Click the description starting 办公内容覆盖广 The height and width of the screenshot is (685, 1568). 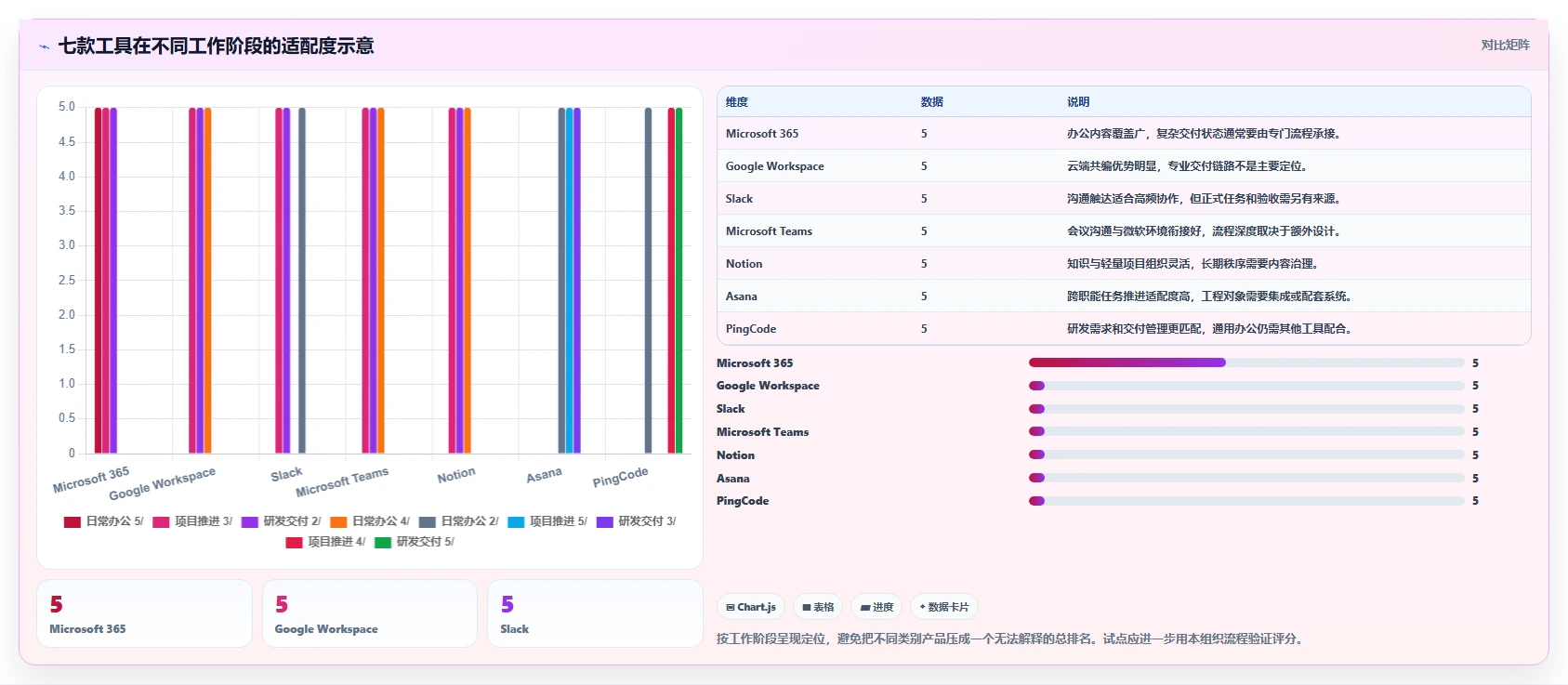pyautogui.click(x=1204, y=134)
